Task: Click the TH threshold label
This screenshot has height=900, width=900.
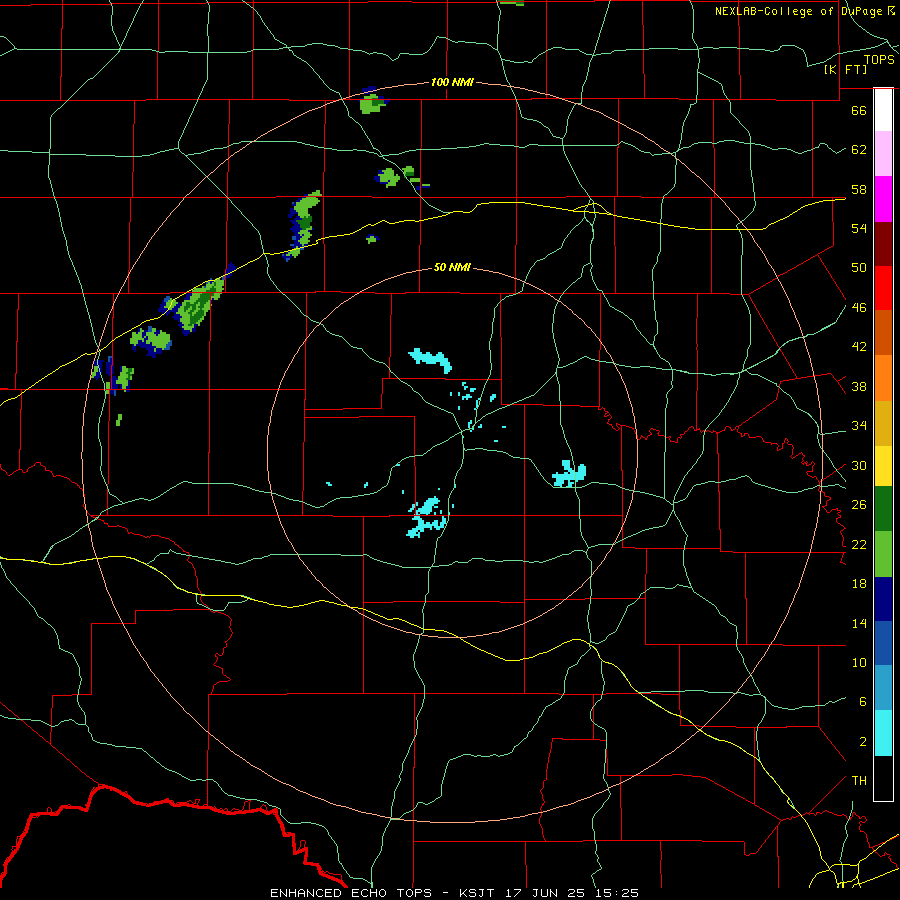Action: coord(859,781)
